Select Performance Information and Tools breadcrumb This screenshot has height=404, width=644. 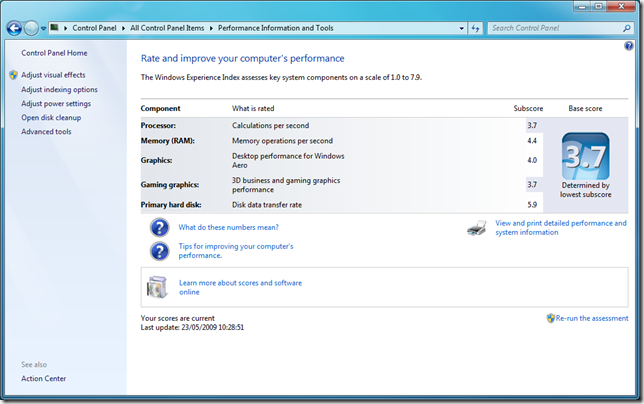pyautogui.click(x=276, y=28)
